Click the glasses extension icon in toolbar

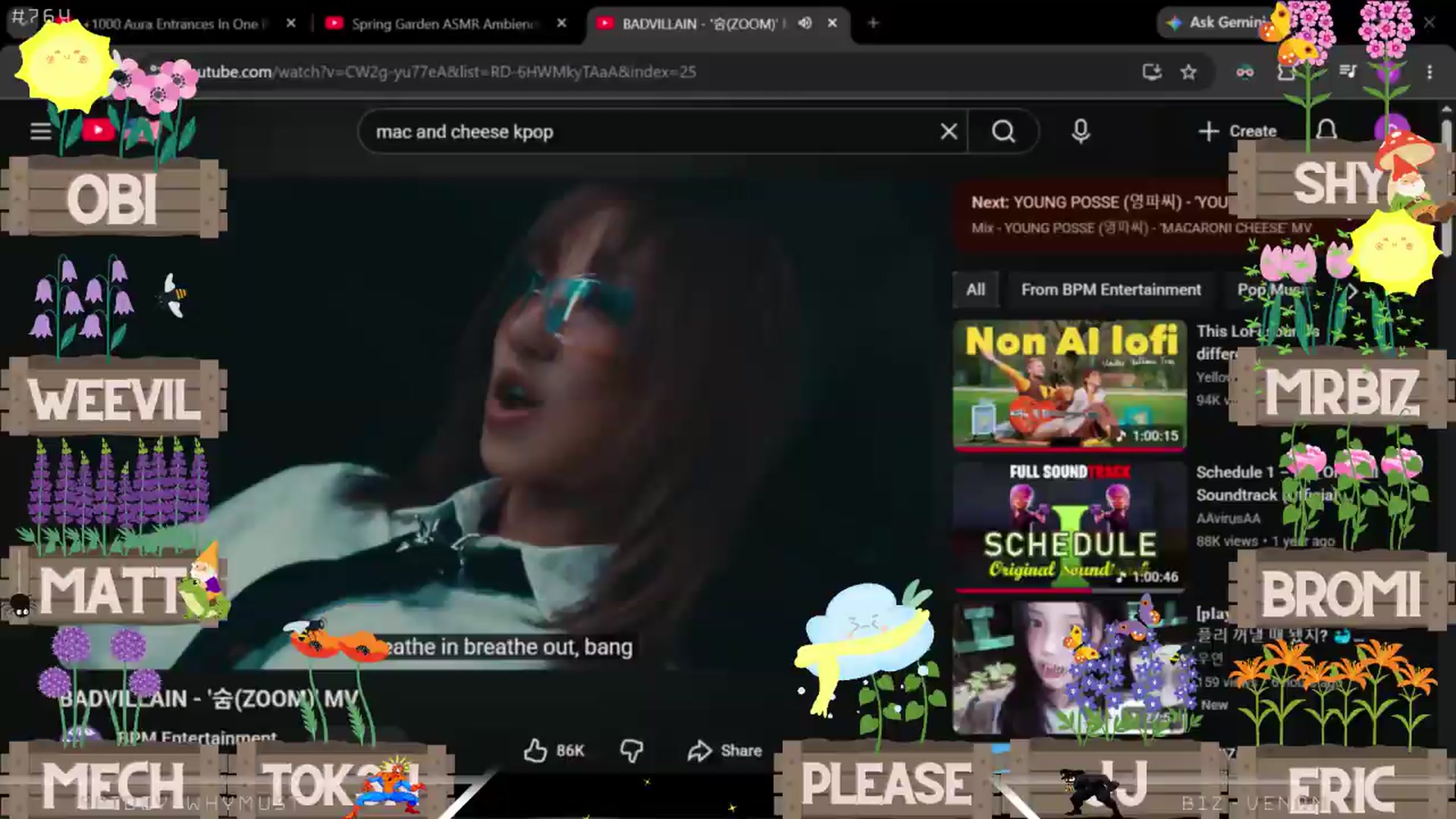(x=1244, y=72)
